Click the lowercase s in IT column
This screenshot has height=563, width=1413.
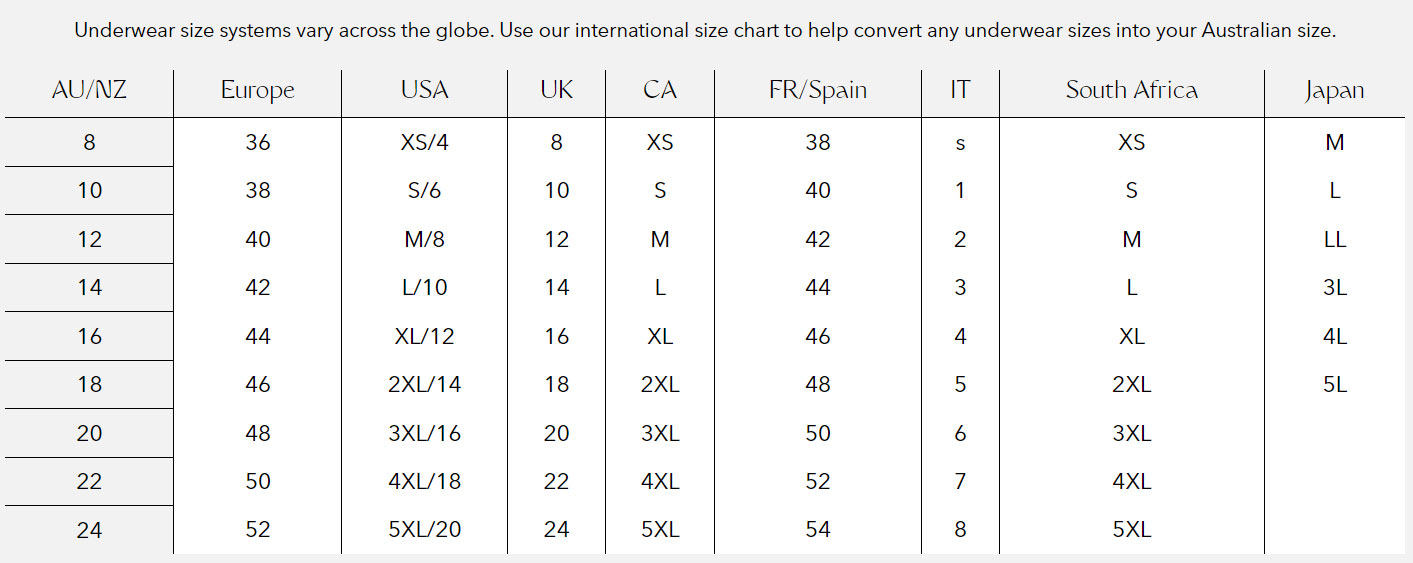pyautogui.click(x=960, y=143)
